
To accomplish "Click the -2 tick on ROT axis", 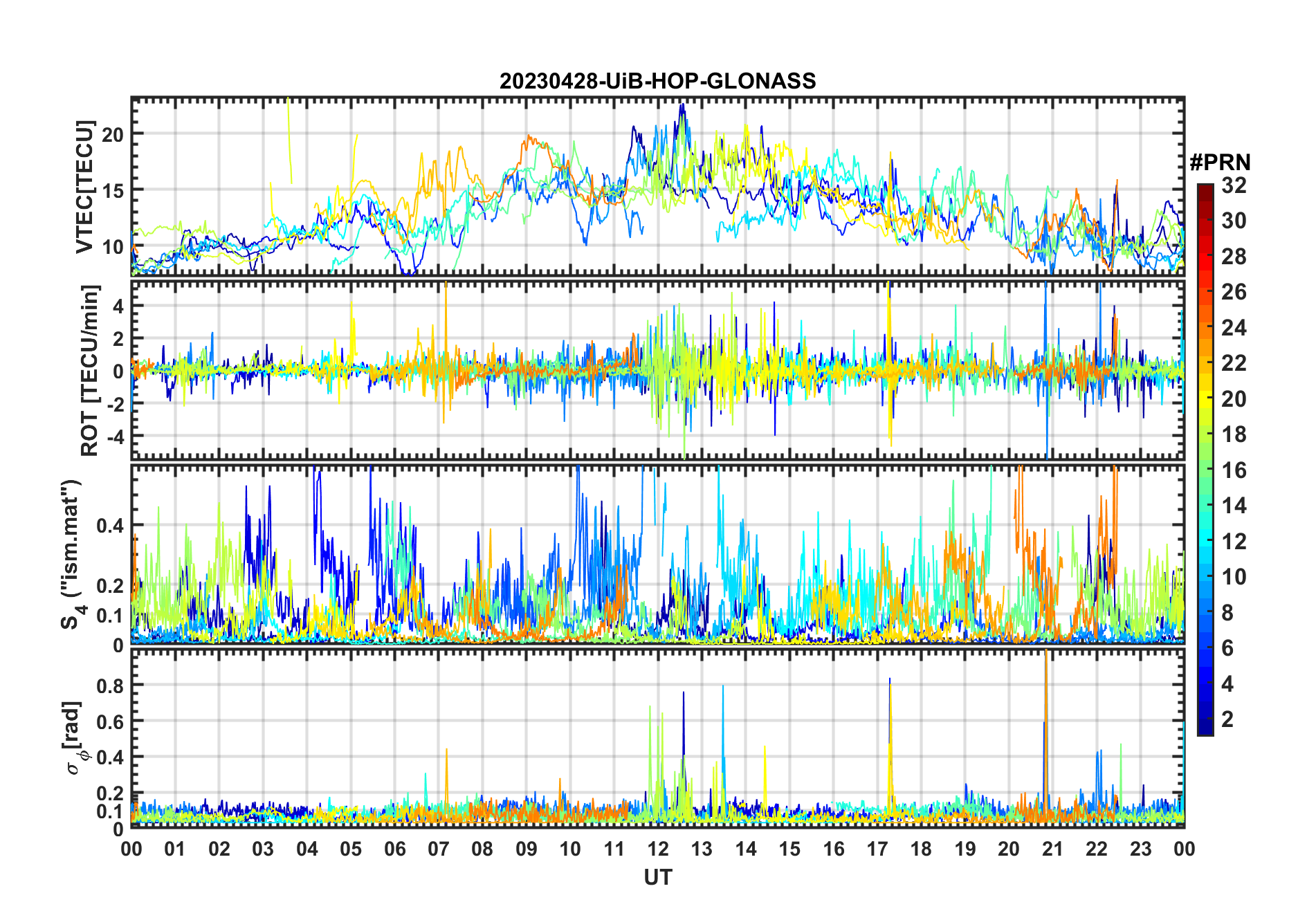I will (114, 404).
